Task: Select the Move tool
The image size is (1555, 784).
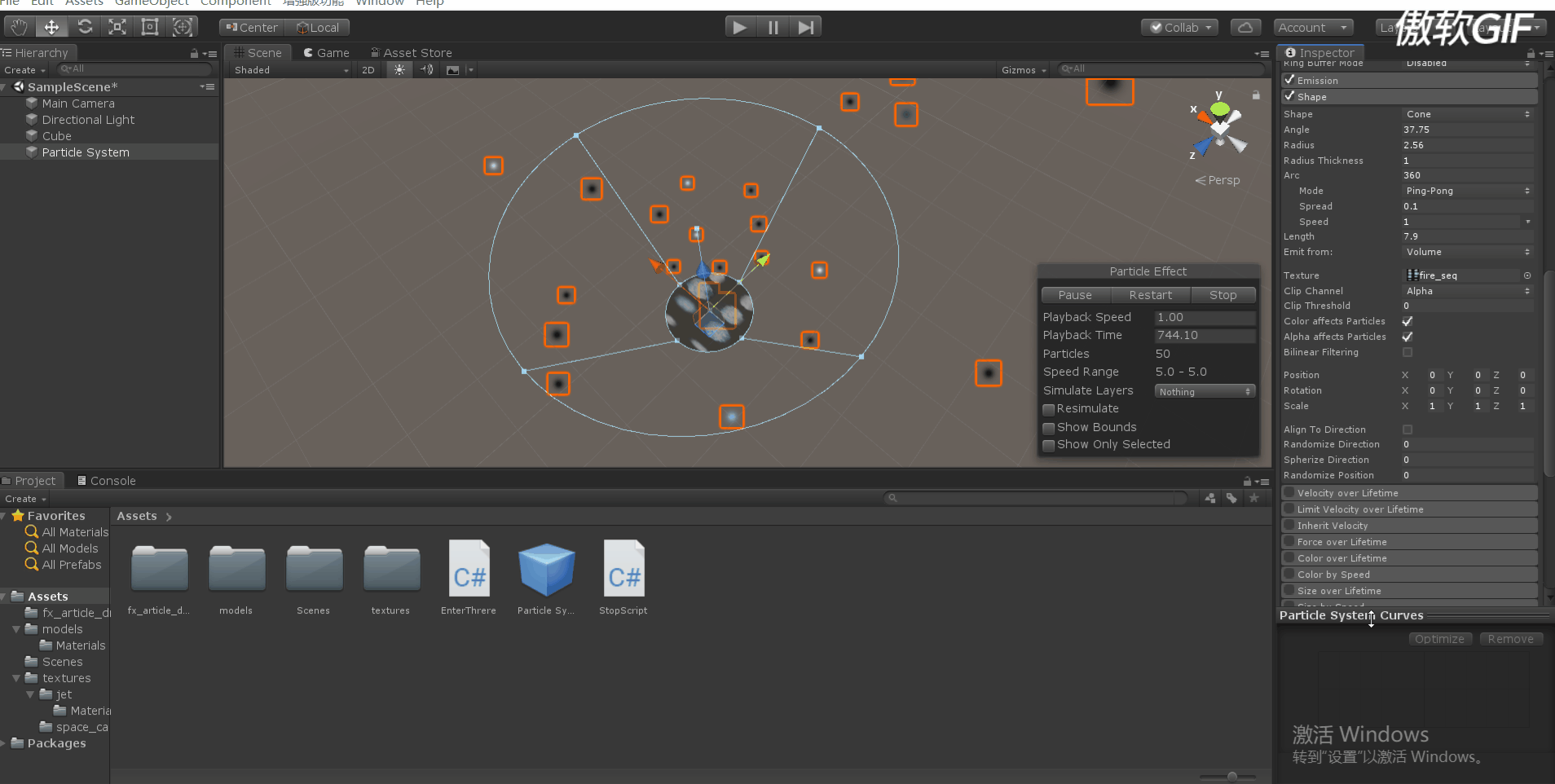Action: click(x=51, y=27)
